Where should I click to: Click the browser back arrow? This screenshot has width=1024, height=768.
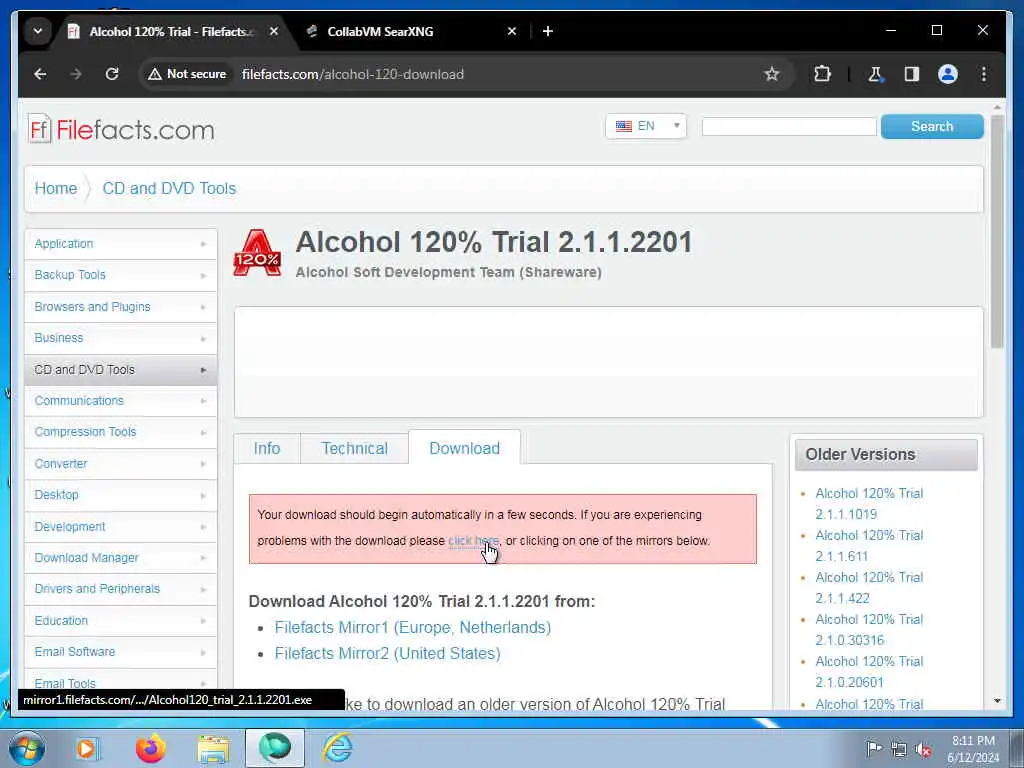click(x=40, y=74)
